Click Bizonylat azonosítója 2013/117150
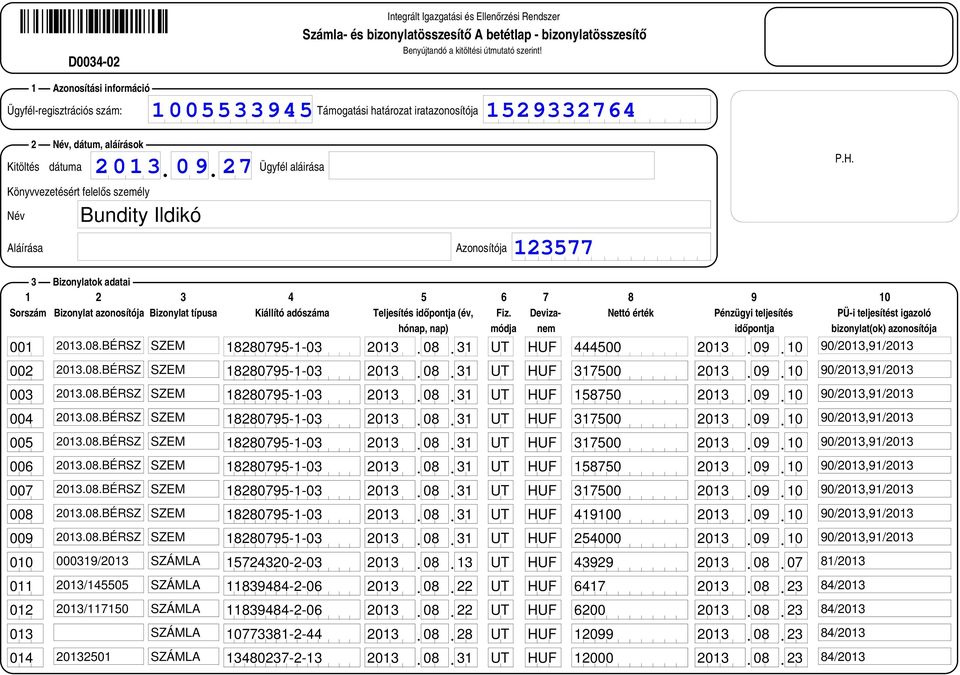The width and height of the screenshot is (960, 675). pyautogui.click(x=99, y=609)
